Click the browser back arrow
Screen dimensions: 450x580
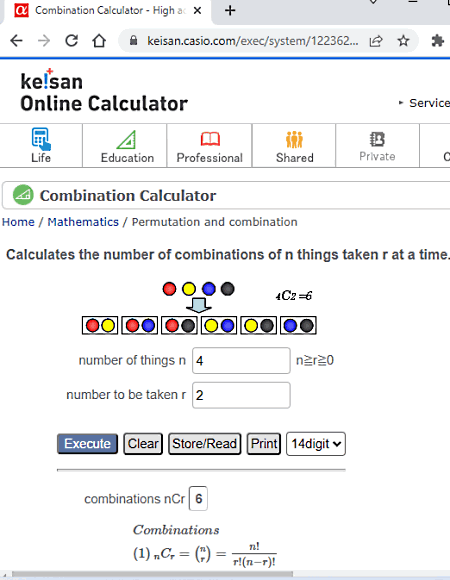tap(16, 41)
